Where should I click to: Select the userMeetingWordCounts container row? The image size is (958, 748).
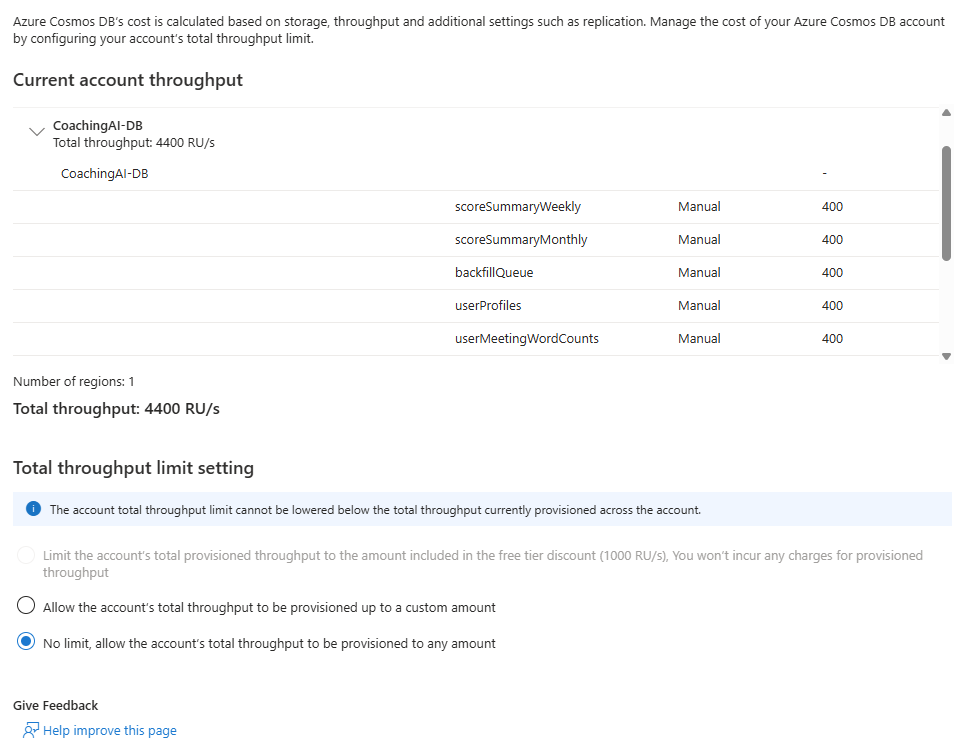pos(526,339)
